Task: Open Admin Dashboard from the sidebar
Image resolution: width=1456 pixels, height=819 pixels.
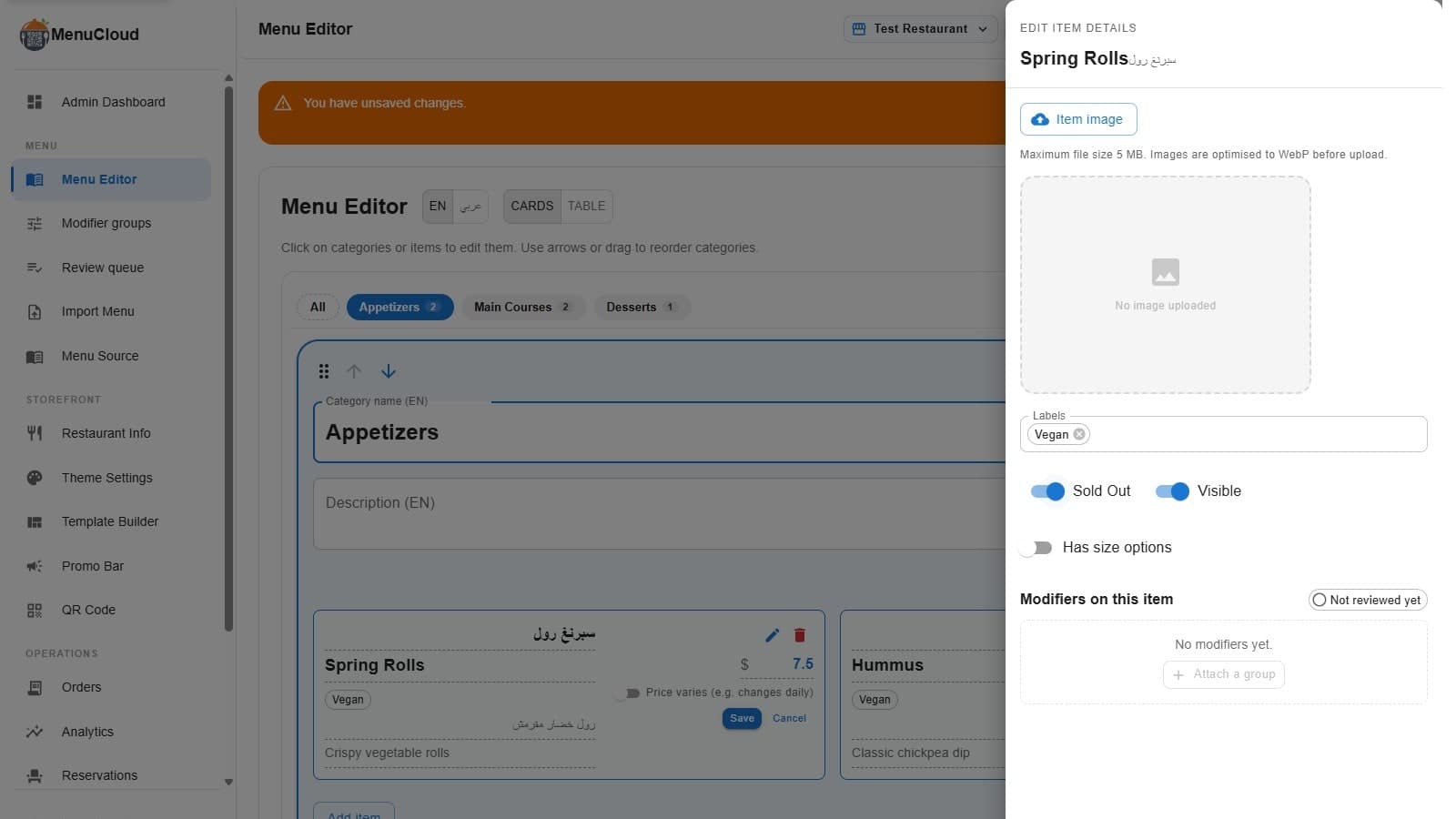Action: coord(113,102)
